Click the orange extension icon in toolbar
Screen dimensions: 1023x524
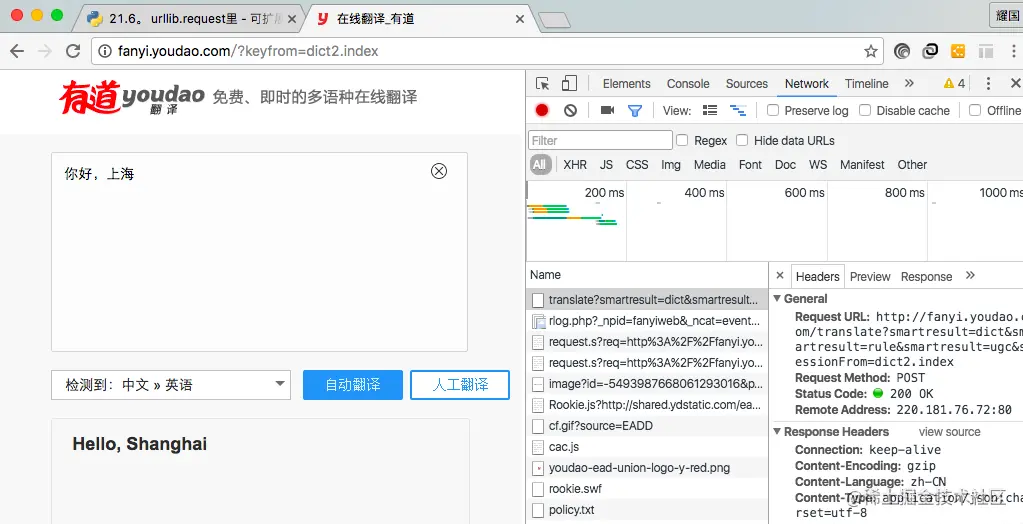958,51
